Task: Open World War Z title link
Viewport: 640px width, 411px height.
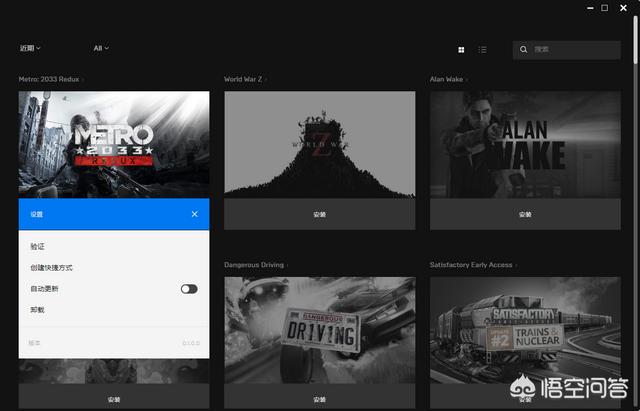Action: click(243, 79)
